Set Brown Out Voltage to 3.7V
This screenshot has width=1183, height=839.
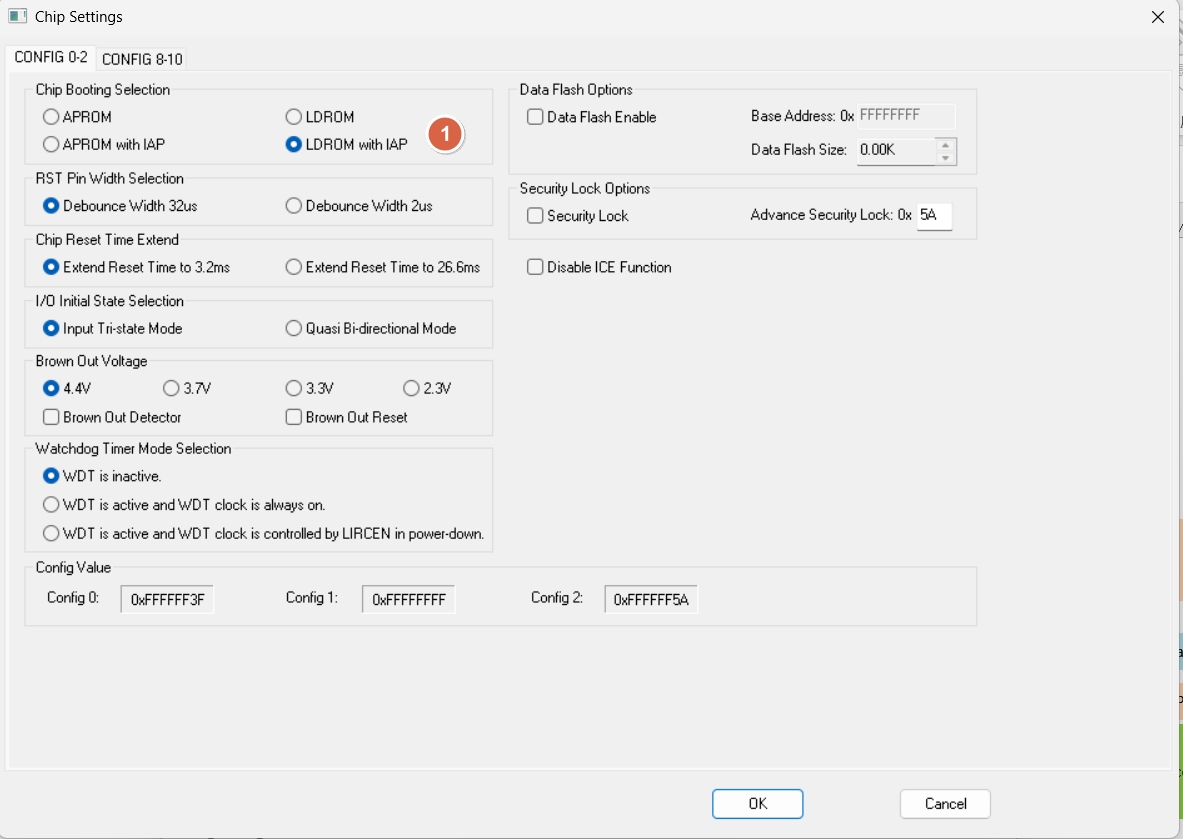click(171, 389)
